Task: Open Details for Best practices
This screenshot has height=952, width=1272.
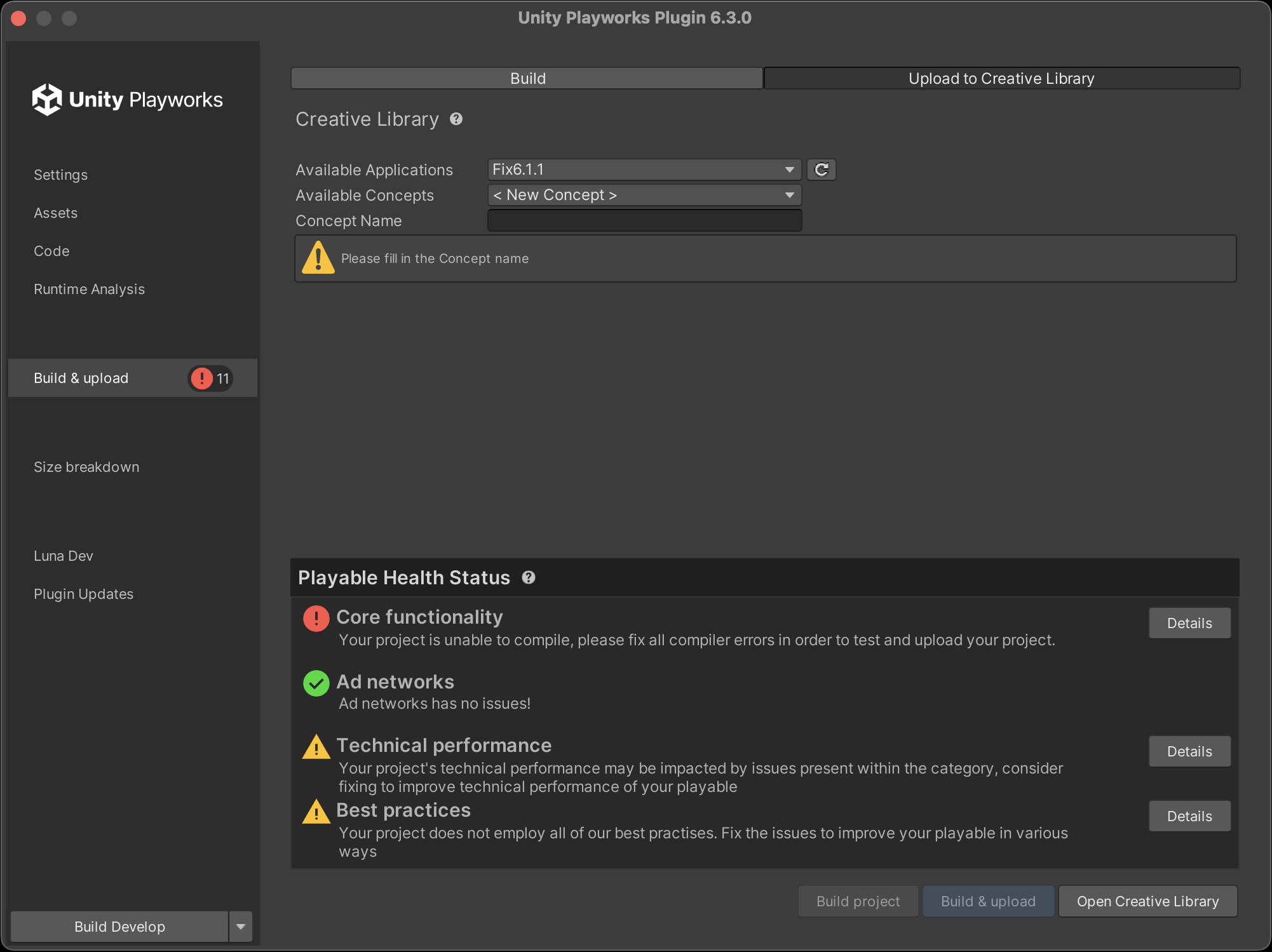Action: pos(1189,816)
